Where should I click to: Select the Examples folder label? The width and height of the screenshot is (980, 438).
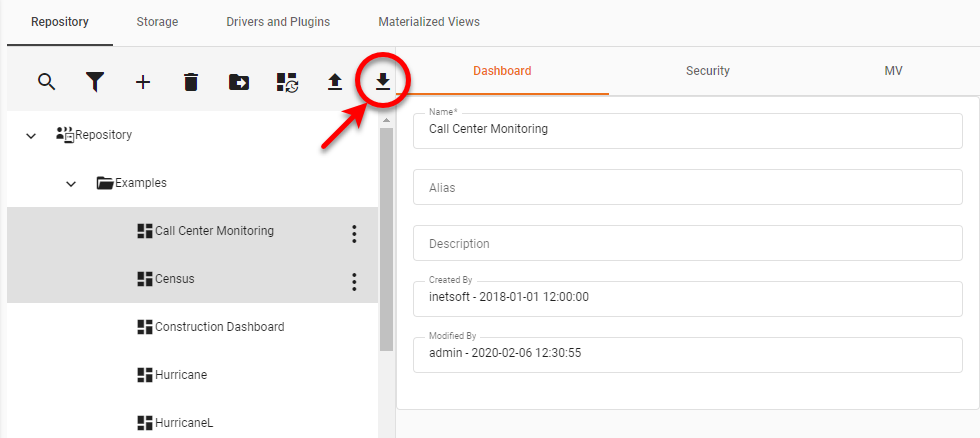tap(141, 183)
